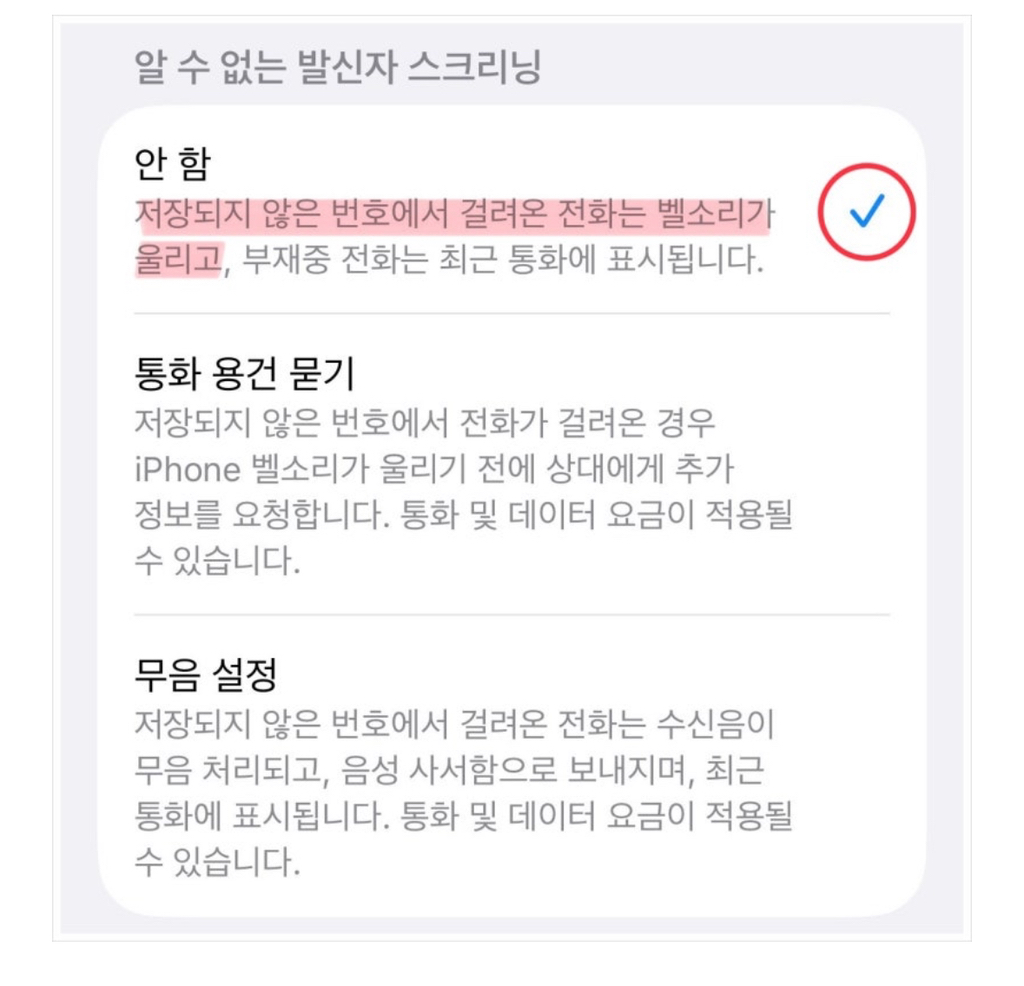The height and width of the screenshot is (986, 1024).
Task: Click the last 수 있습니다 line at bottom
Action: (x=217, y=862)
